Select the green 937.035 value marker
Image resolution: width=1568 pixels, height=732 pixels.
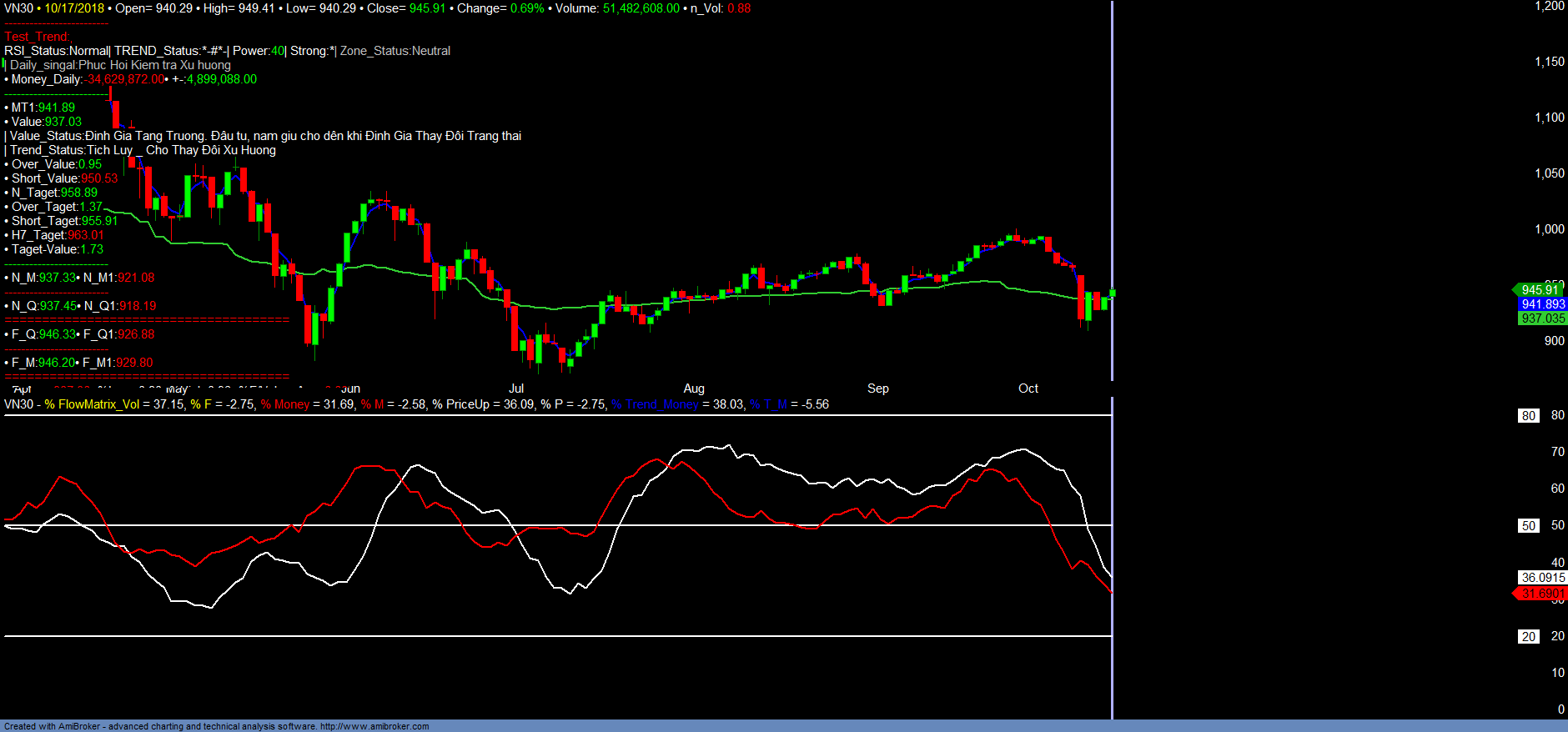1542,318
